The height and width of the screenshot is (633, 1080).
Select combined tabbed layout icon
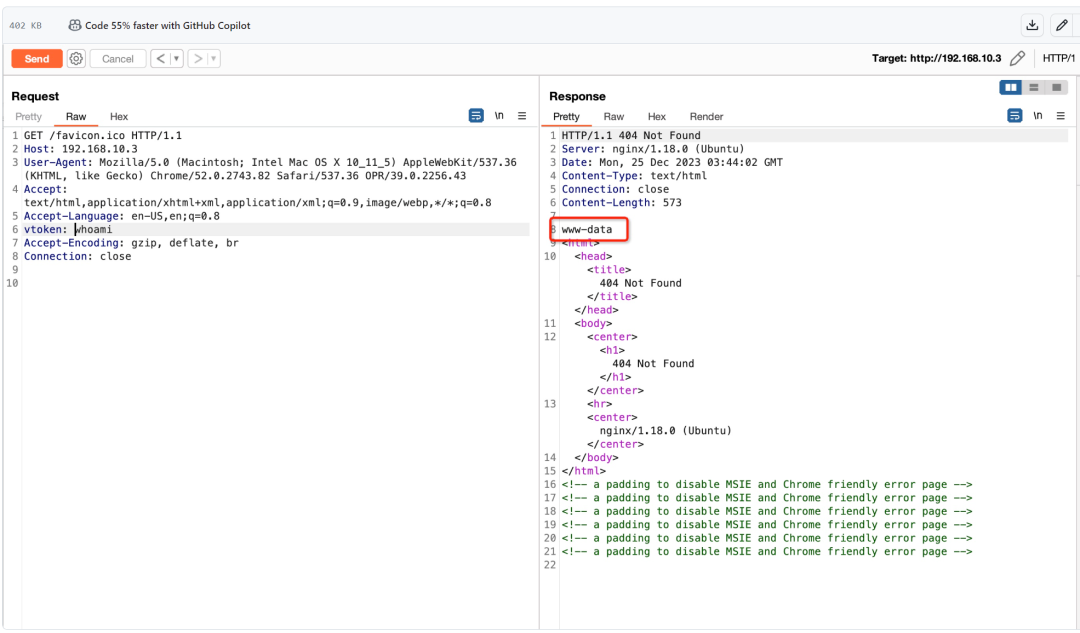pos(1056,87)
